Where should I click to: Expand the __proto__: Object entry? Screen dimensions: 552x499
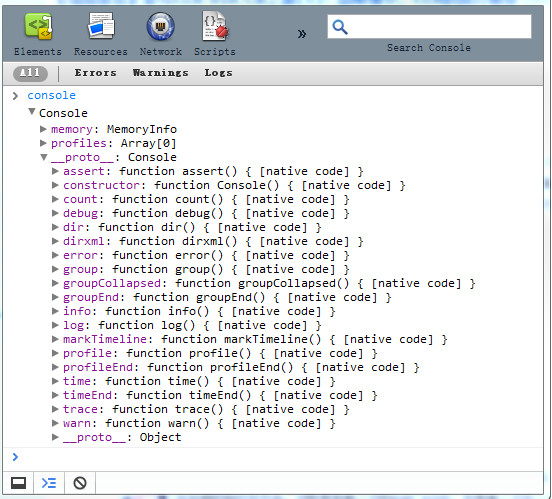(x=55, y=437)
